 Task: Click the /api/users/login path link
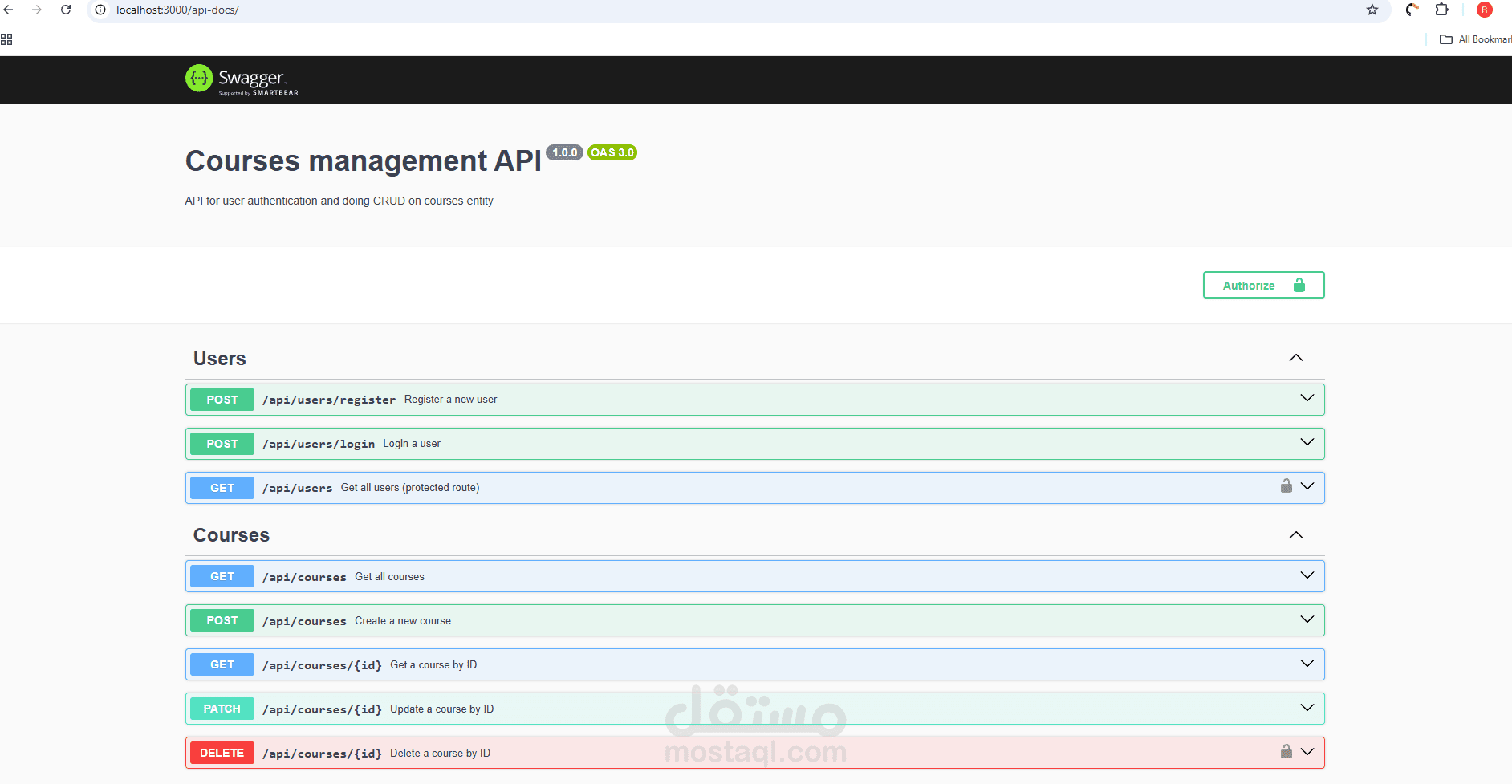coord(319,444)
